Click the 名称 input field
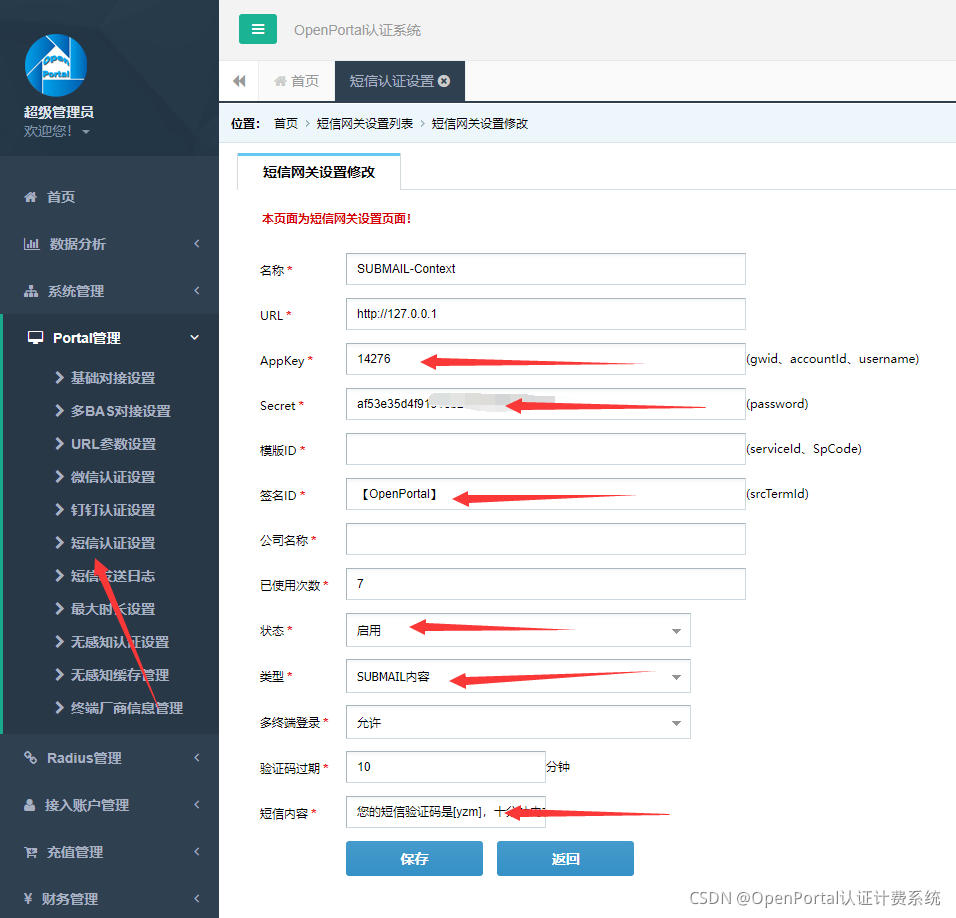This screenshot has height=918, width=956. [546, 269]
